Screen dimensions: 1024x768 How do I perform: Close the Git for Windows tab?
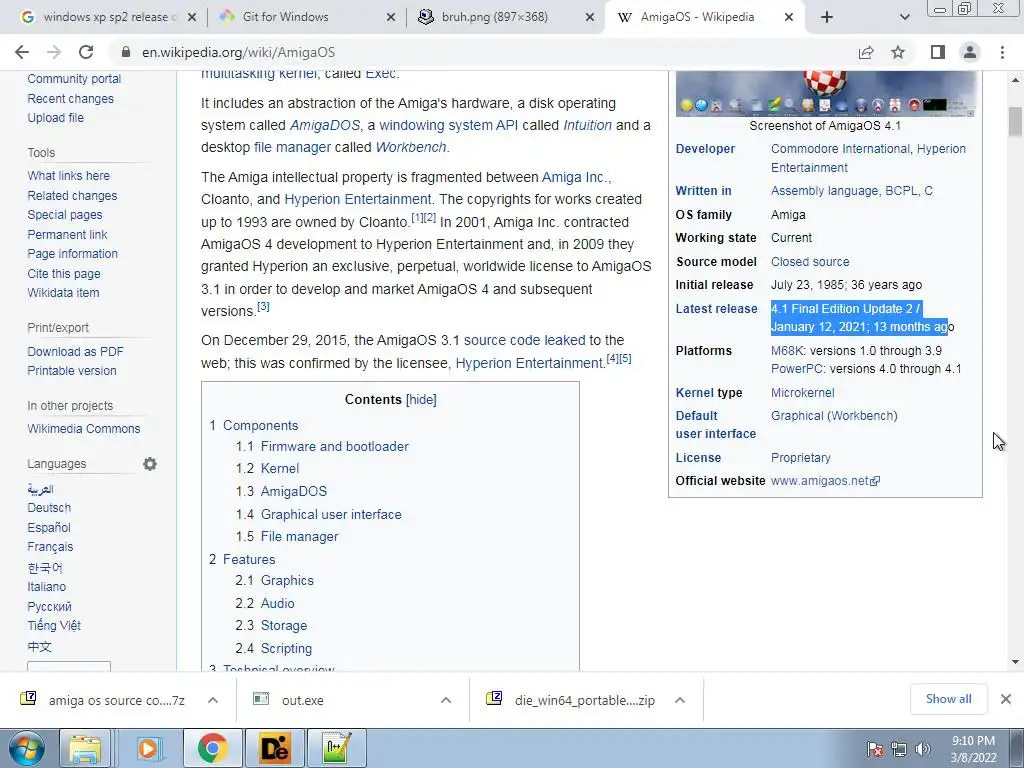391,18
